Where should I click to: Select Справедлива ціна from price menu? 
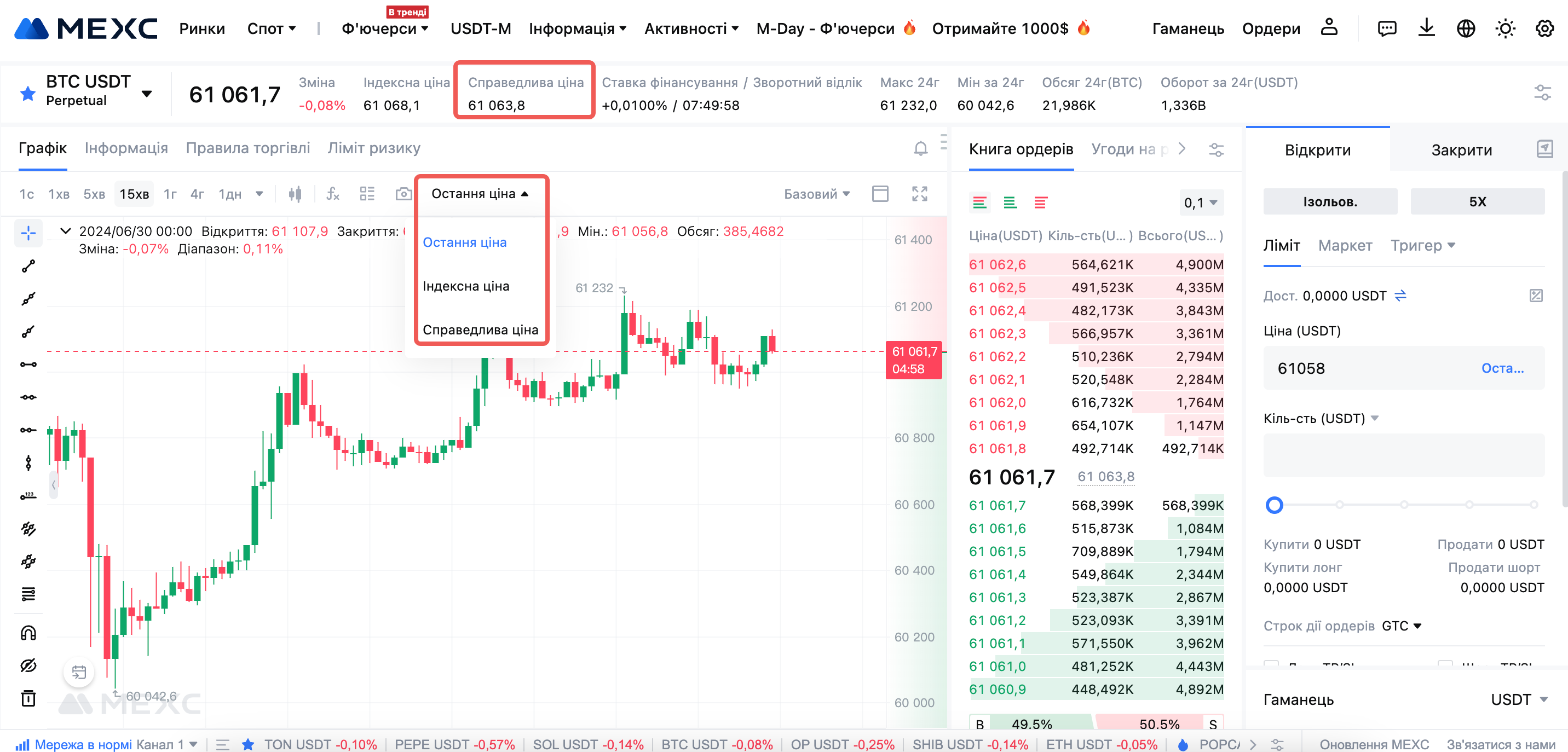click(480, 330)
